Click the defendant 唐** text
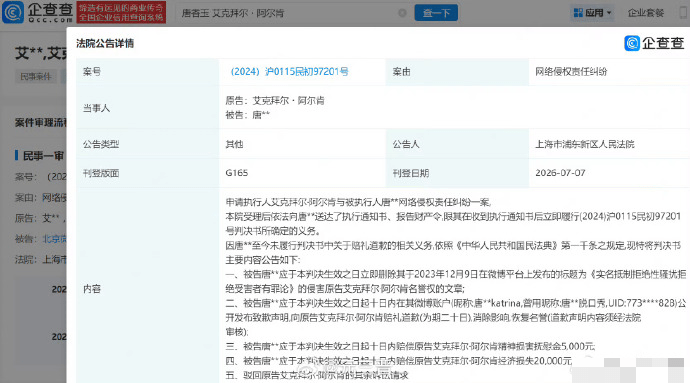Image resolution: width=690 pixels, height=383 pixels. [261, 115]
